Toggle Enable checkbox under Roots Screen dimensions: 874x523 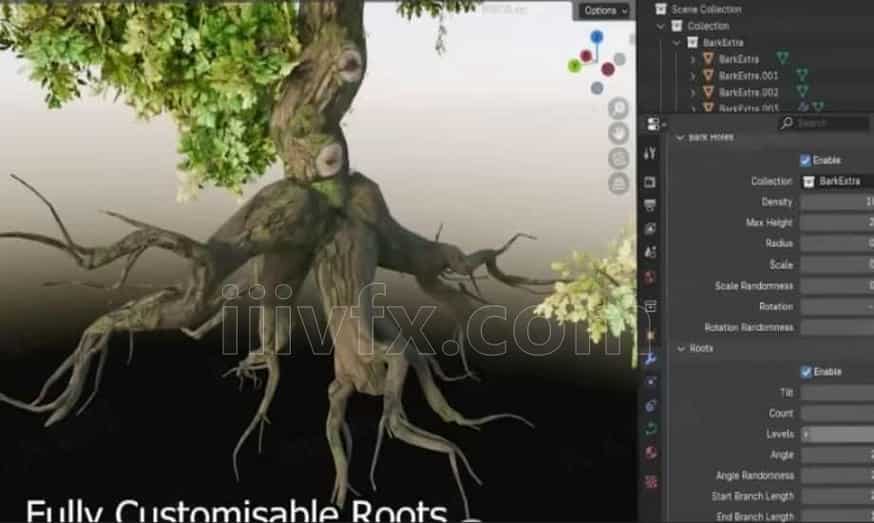pyautogui.click(x=805, y=371)
